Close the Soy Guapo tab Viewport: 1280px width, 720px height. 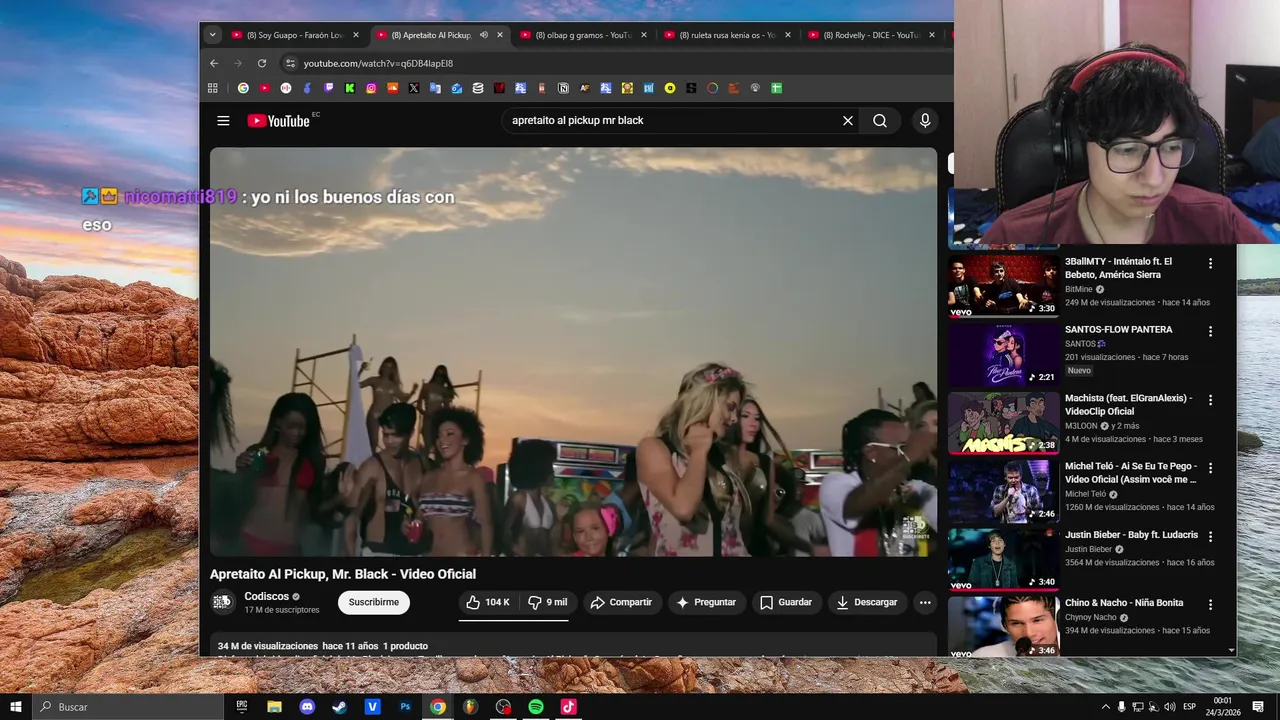click(x=356, y=35)
